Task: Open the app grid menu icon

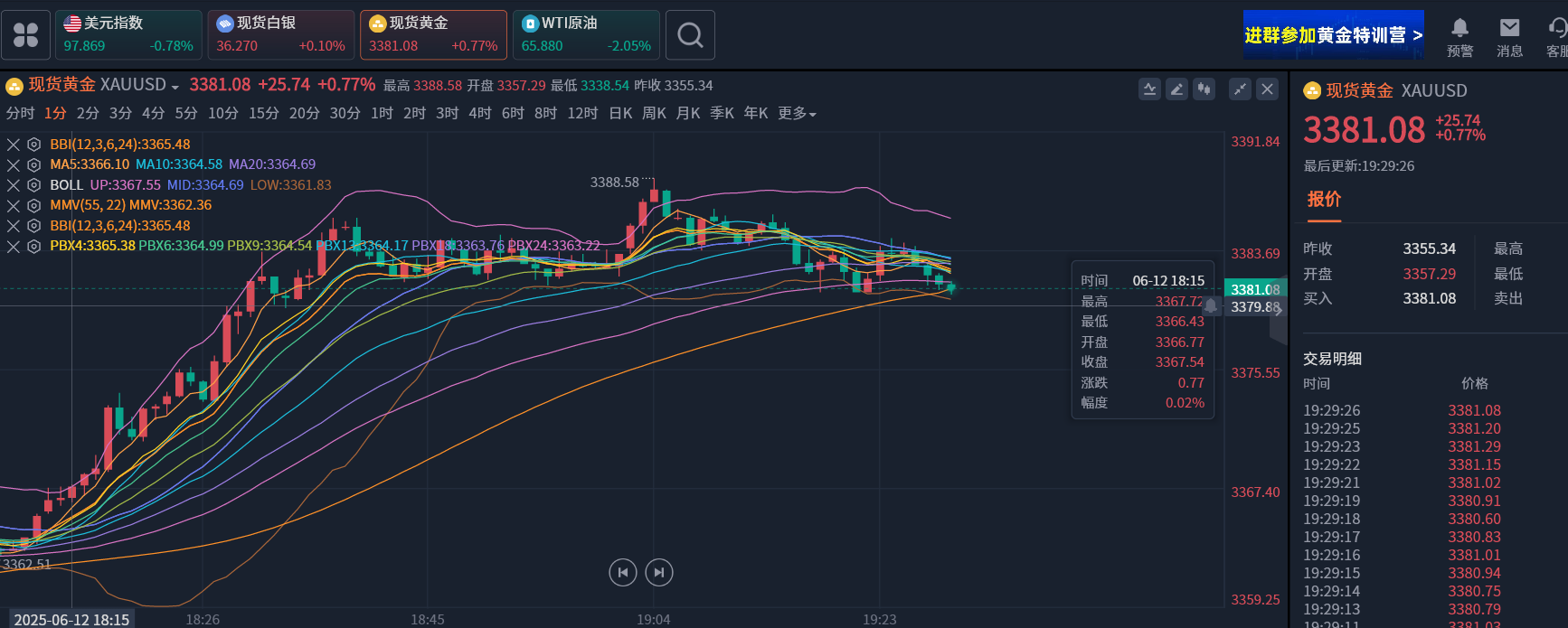Action: pos(25,35)
